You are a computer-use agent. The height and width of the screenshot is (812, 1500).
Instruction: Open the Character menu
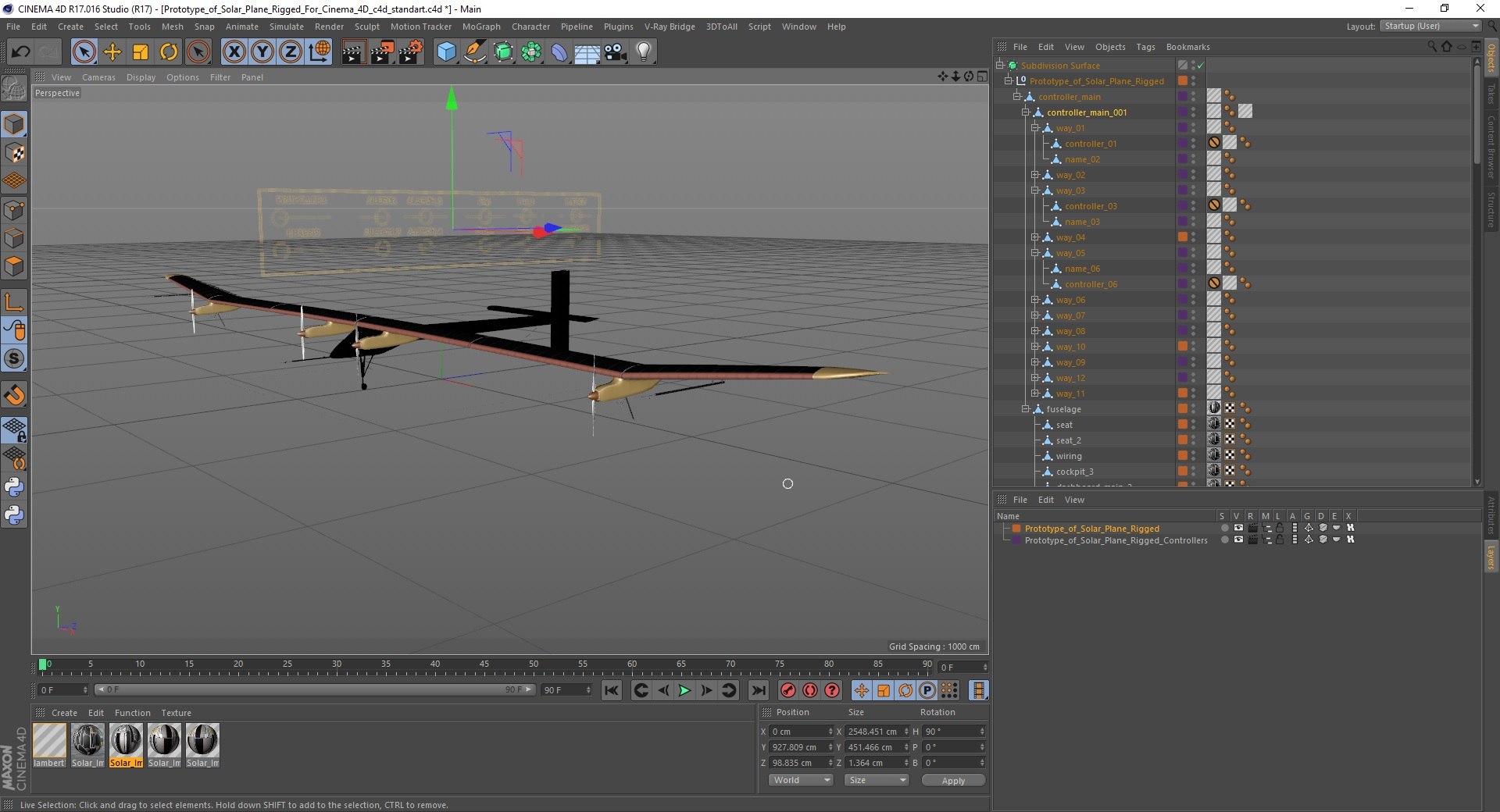coord(530,27)
